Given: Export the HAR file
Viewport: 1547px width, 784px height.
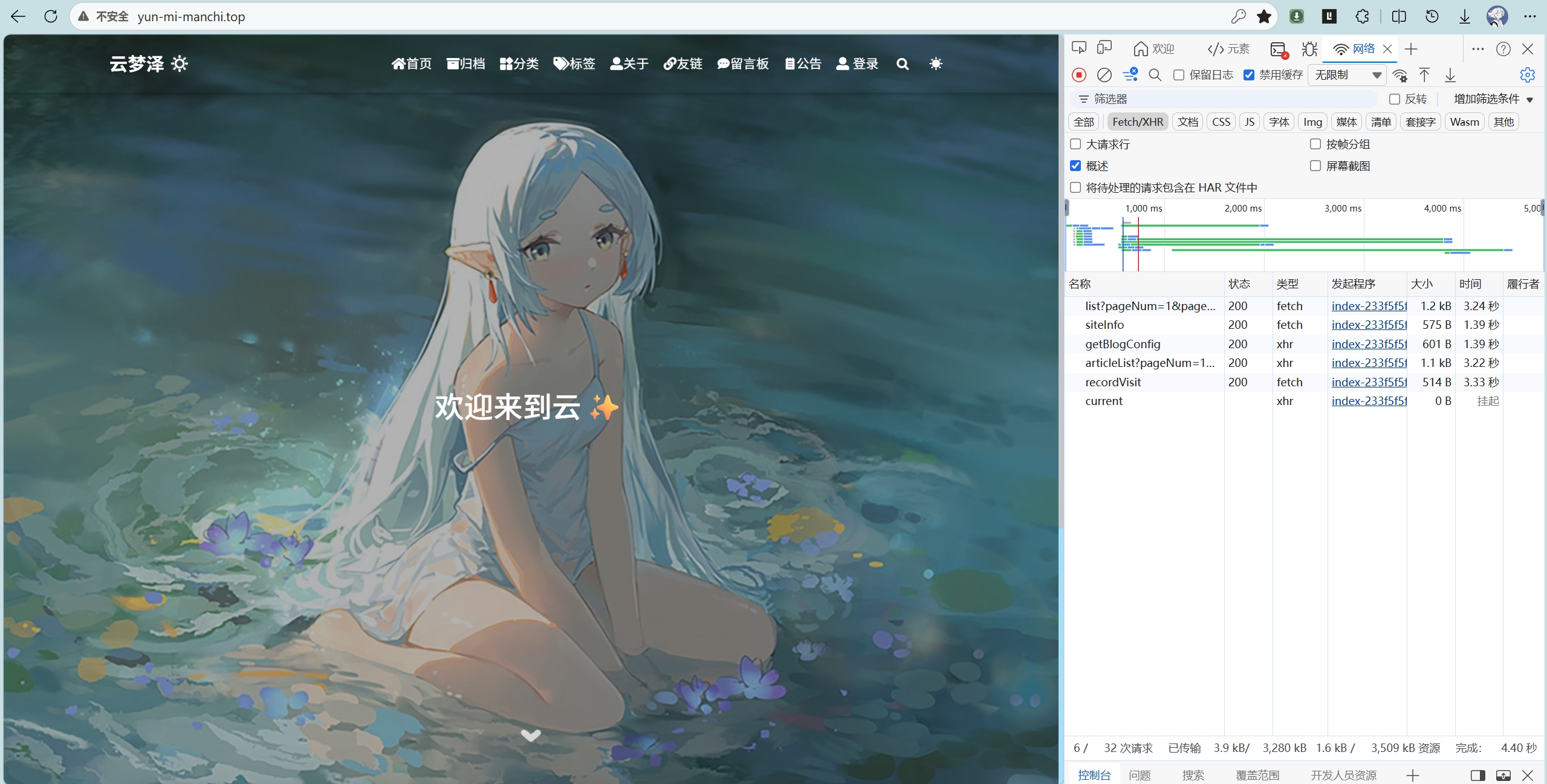Looking at the screenshot, I should pyautogui.click(x=1450, y=75).
